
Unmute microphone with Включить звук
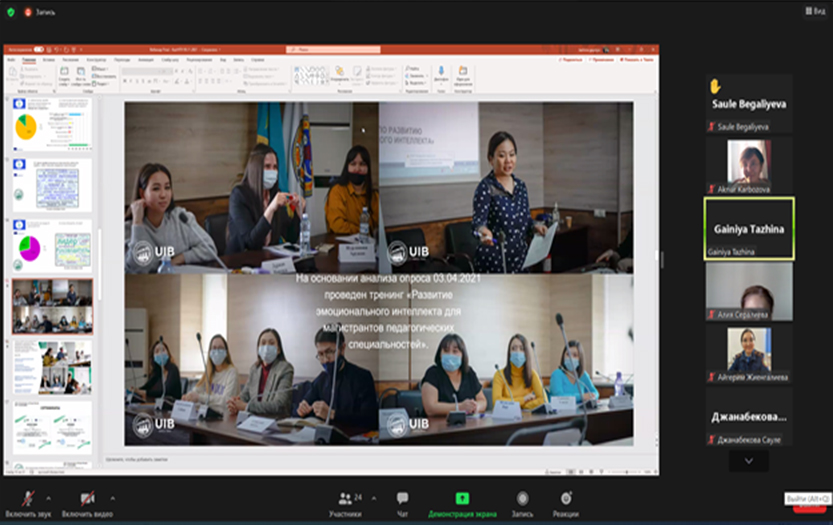pos(26,502)
